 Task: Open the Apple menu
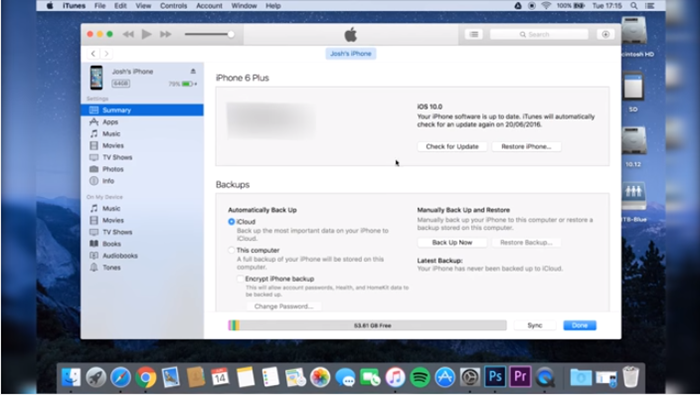pos(50,6)
